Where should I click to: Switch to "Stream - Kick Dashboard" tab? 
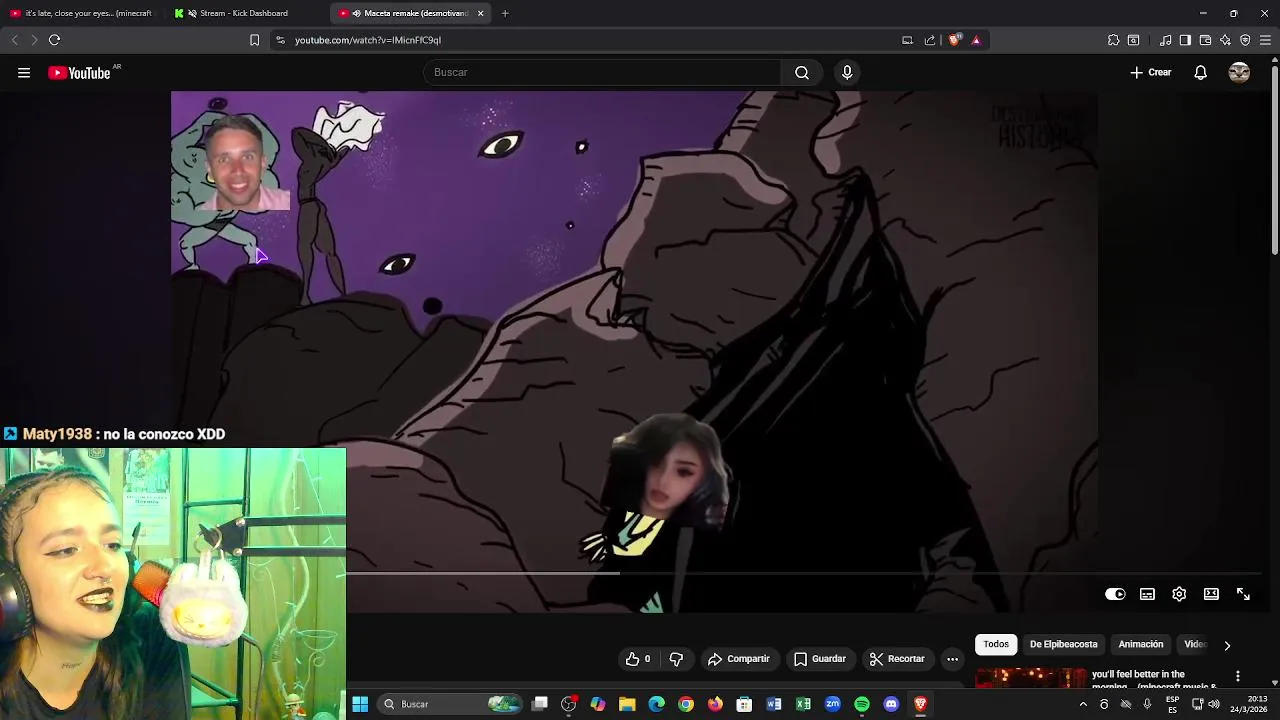point(246,13)
